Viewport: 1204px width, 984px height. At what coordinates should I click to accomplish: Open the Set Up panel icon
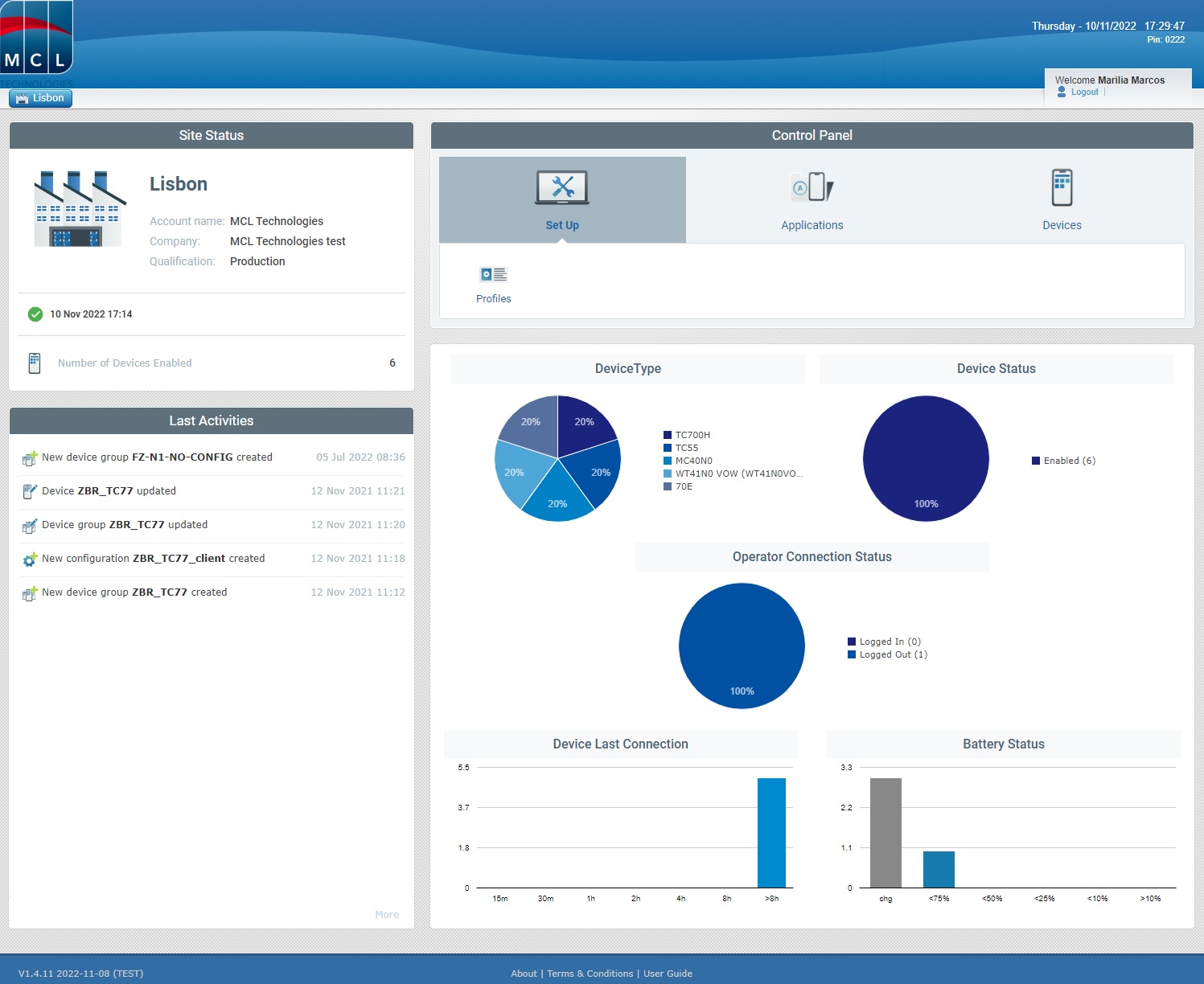[x=562, y=187]
